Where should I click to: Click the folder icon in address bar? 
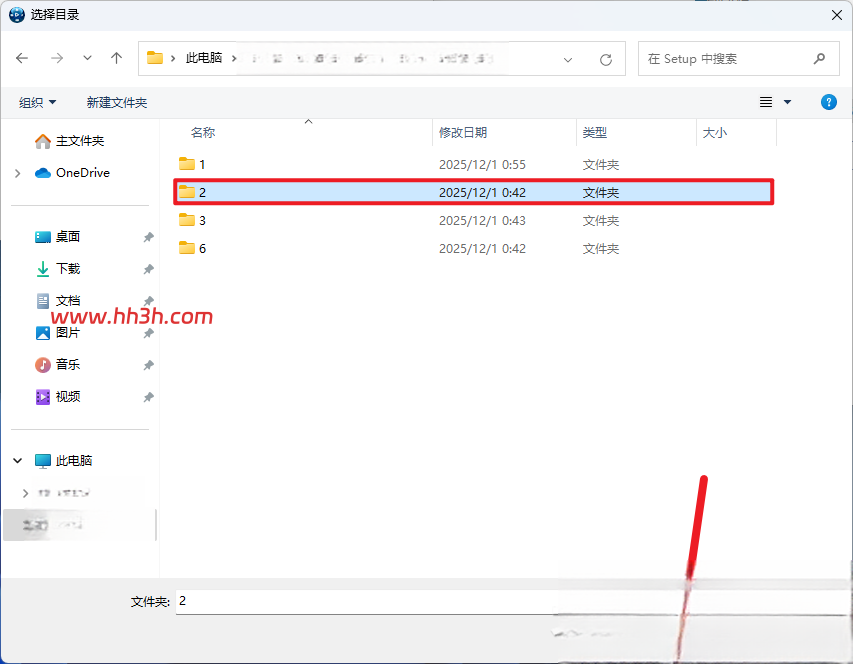155,58
